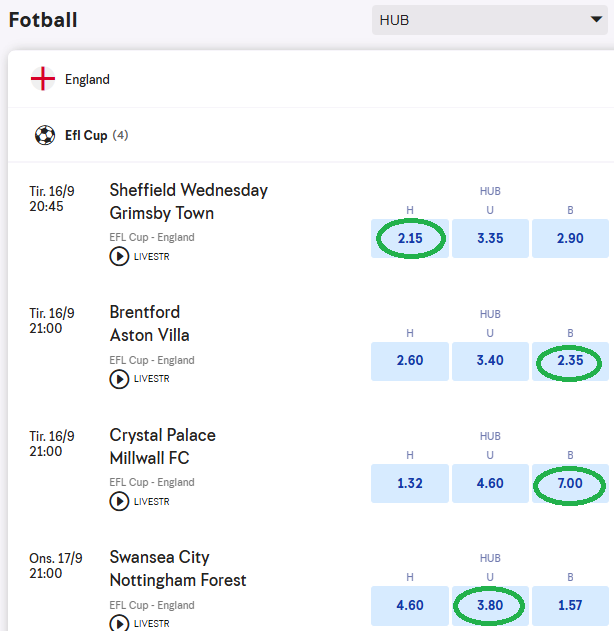Choose Crystal Palace home win 1.32
Screen dimensions: 614x631
[410, 483]
